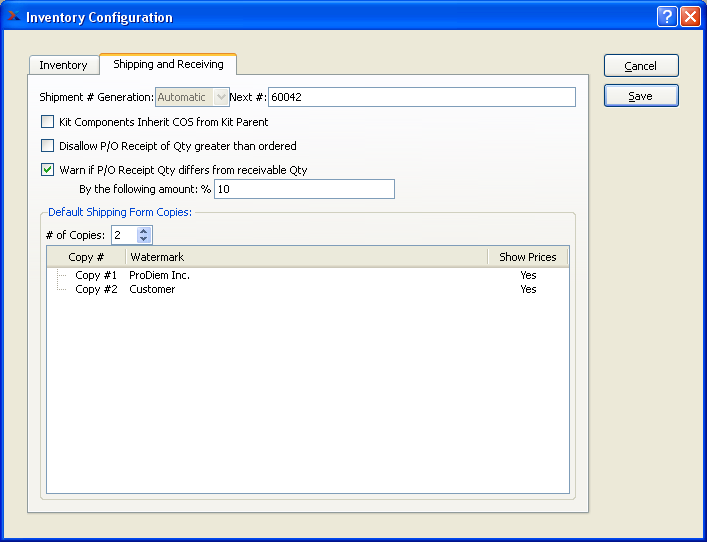Increase the # of Copies spinner
The width and height of the screenshot is (707, 542).
144,231
